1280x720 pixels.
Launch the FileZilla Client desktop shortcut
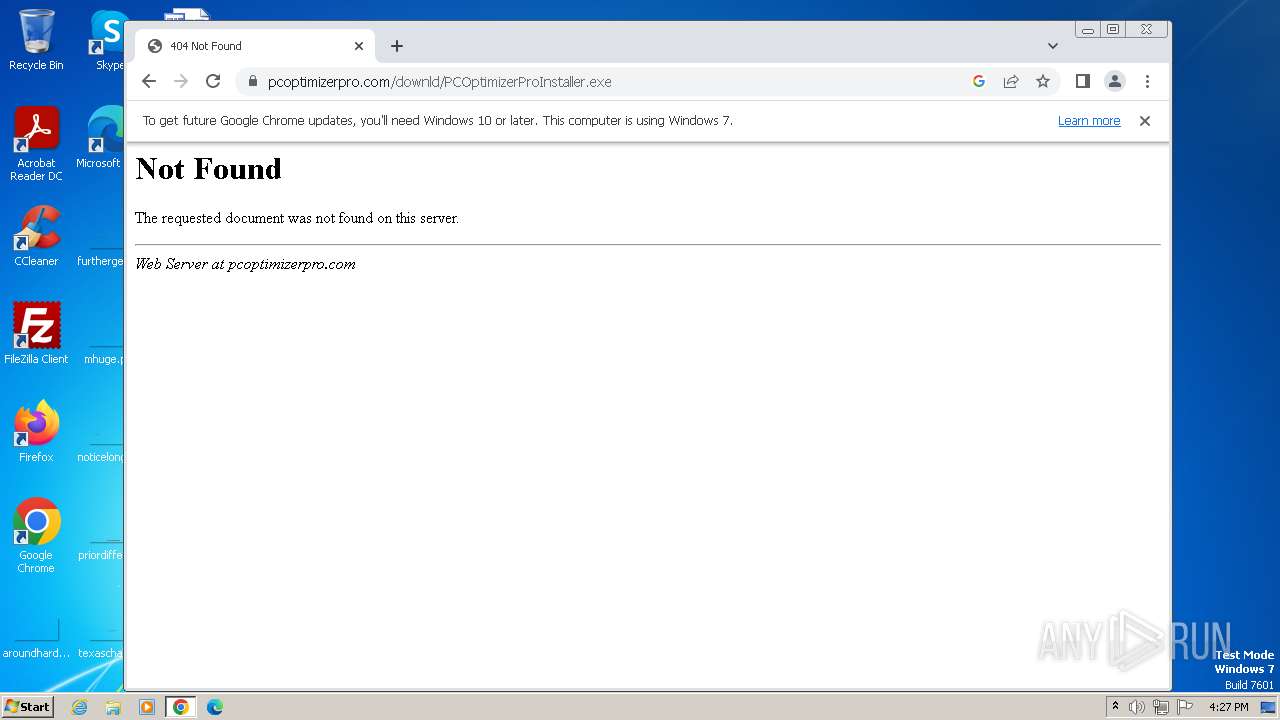(x=36, y=333)
